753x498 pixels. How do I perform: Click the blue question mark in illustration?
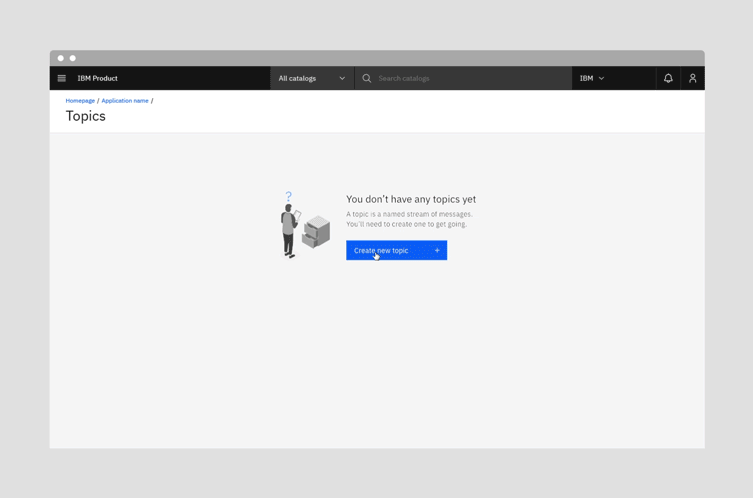[x=289, y=197]
